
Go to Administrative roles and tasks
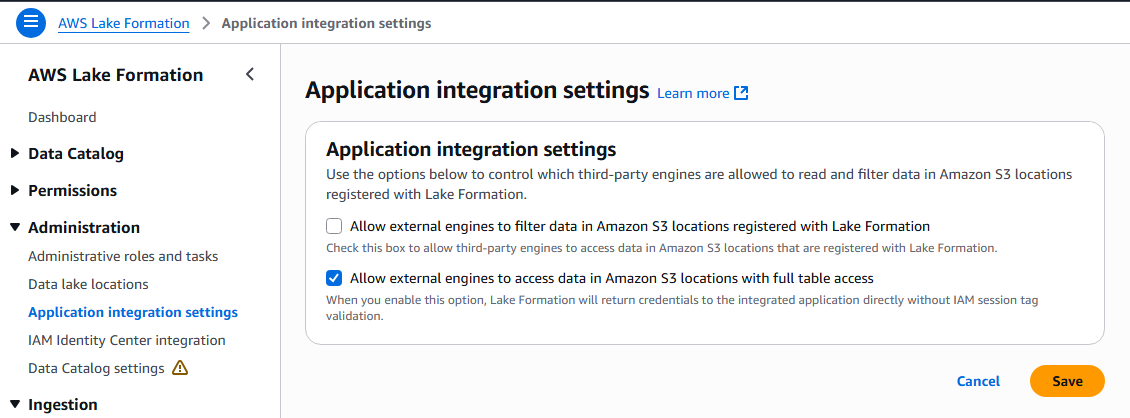123,256
